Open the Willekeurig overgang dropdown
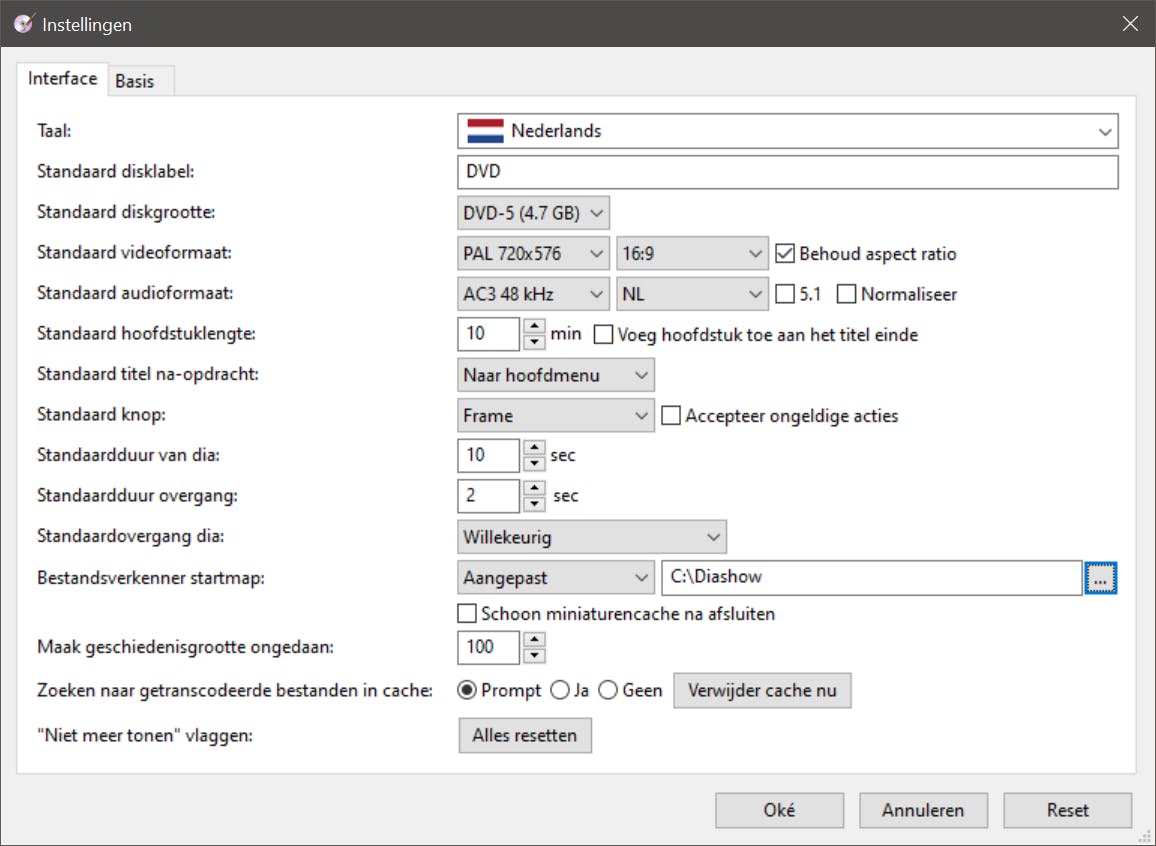 pos(592,537)
